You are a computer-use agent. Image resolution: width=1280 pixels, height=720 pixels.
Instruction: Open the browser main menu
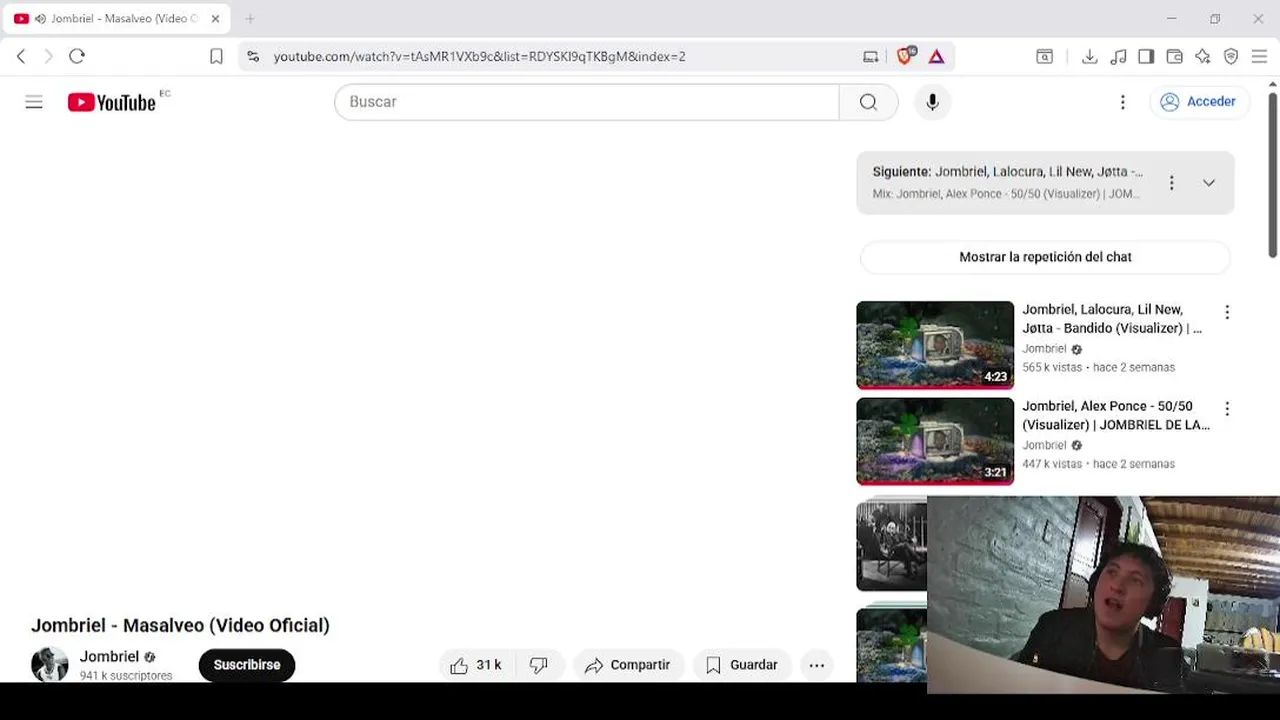1259,56
